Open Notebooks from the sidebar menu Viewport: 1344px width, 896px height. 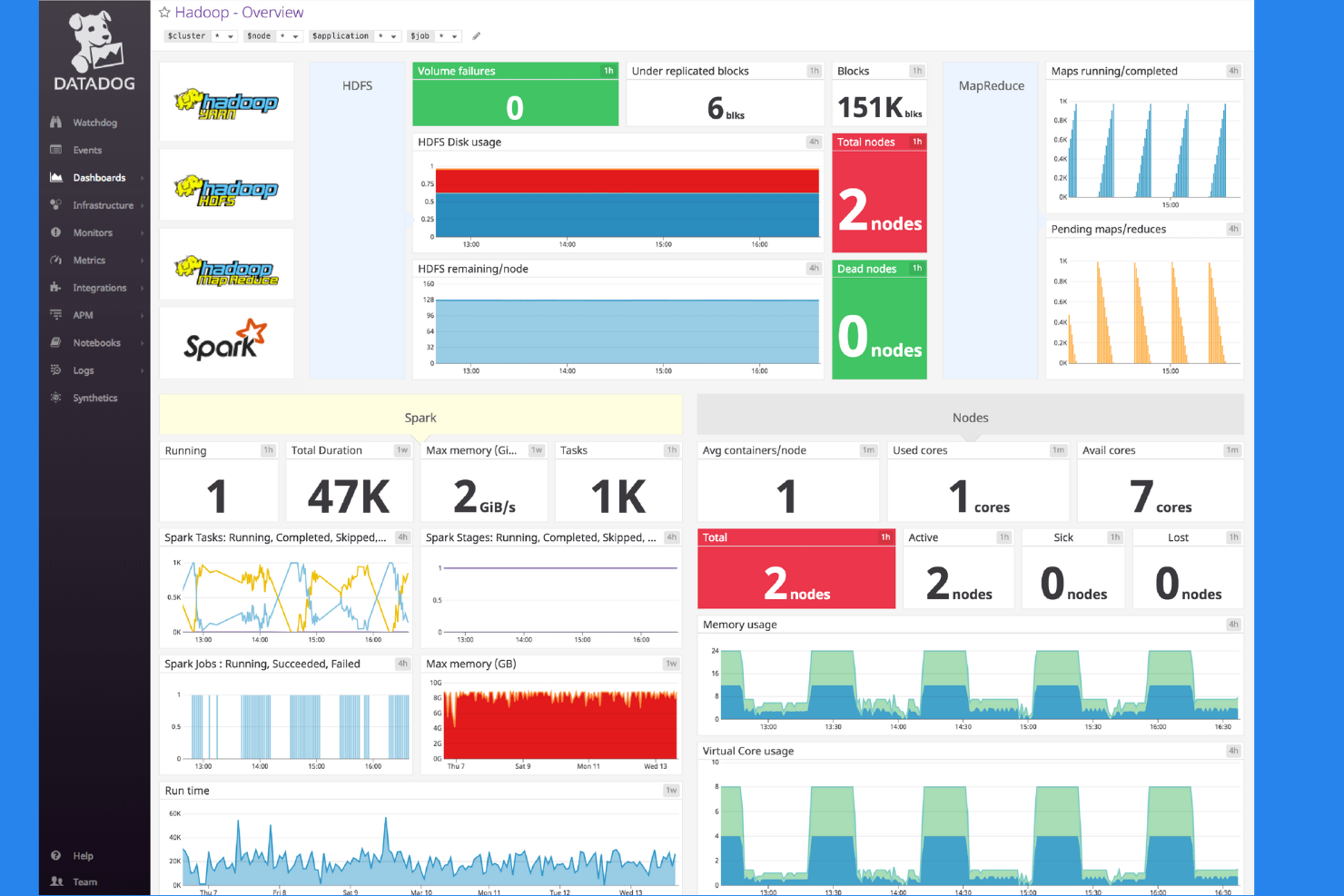click(x=55, y=342)
